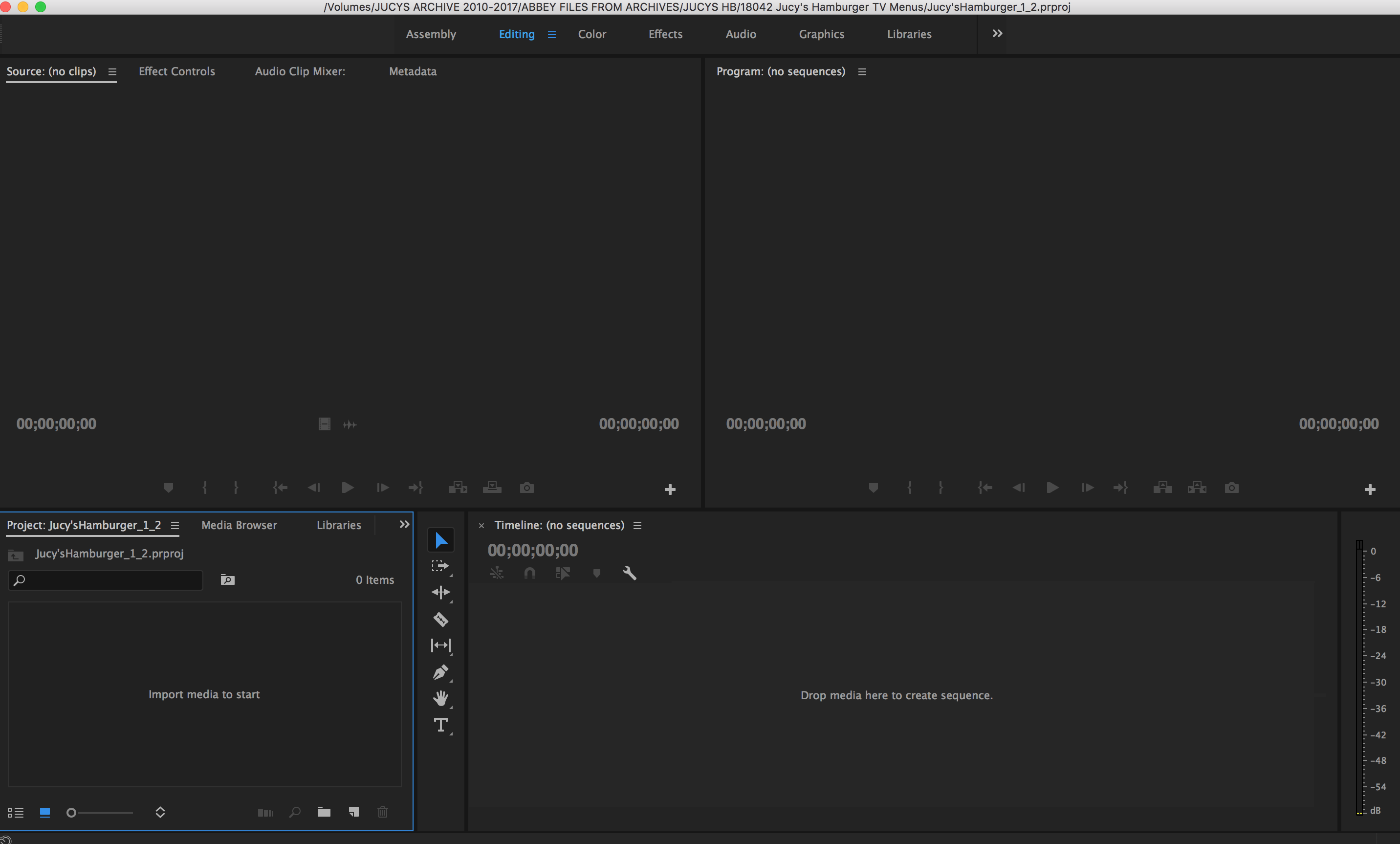1400x844 pixels.
Task: Toggle Linked Selection in the Timeline
Action: (x=497, y=574)
